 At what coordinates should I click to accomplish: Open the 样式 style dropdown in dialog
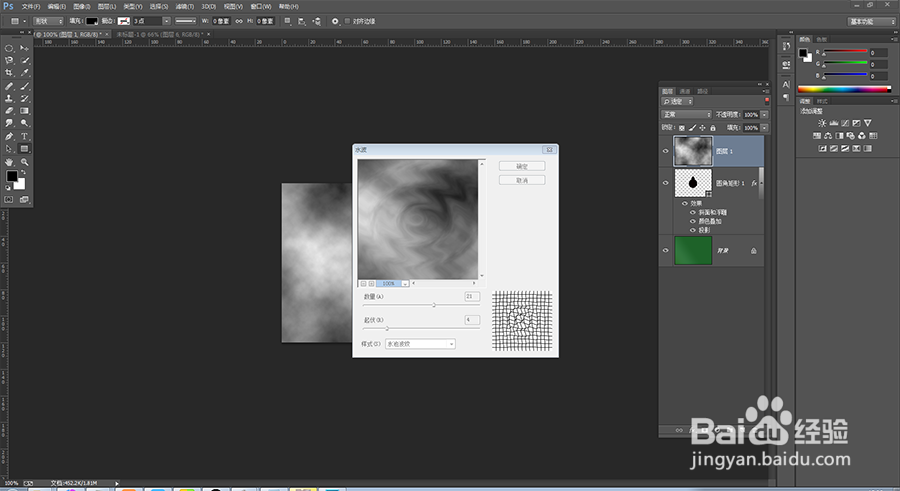[420, 344]
